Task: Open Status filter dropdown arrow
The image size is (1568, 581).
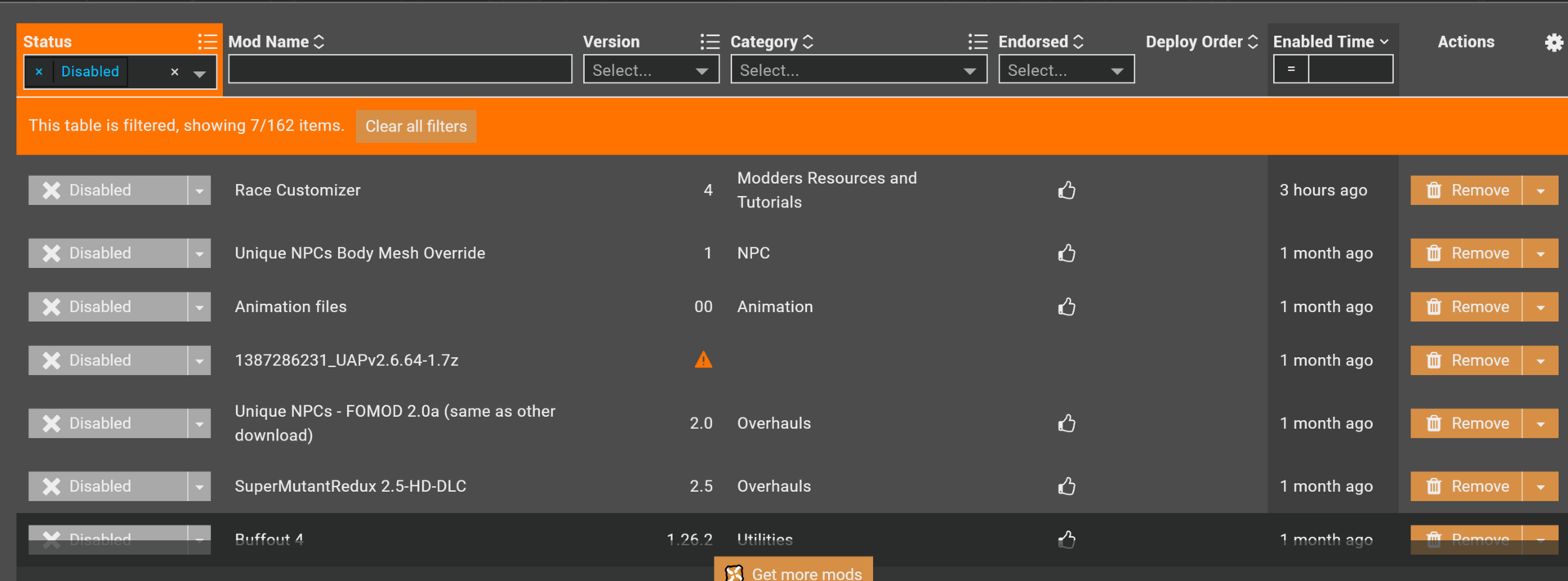Action: point(199,73)
